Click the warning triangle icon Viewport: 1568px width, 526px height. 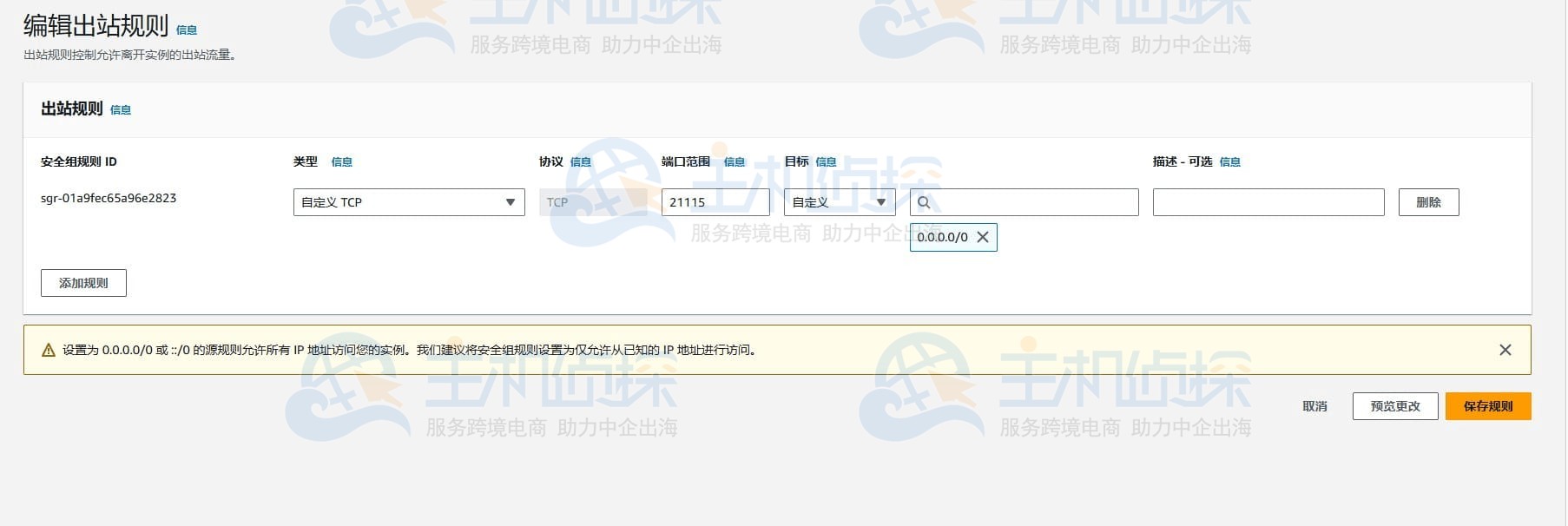click(49, 351)
